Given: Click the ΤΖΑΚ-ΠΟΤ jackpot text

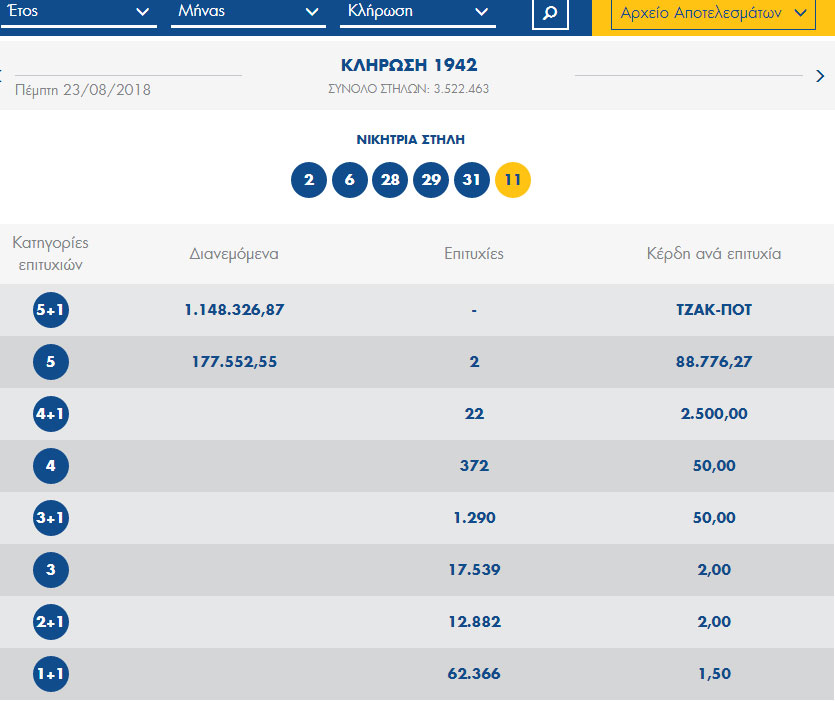Looking at the screenshot, I should (x=713, y=310).
